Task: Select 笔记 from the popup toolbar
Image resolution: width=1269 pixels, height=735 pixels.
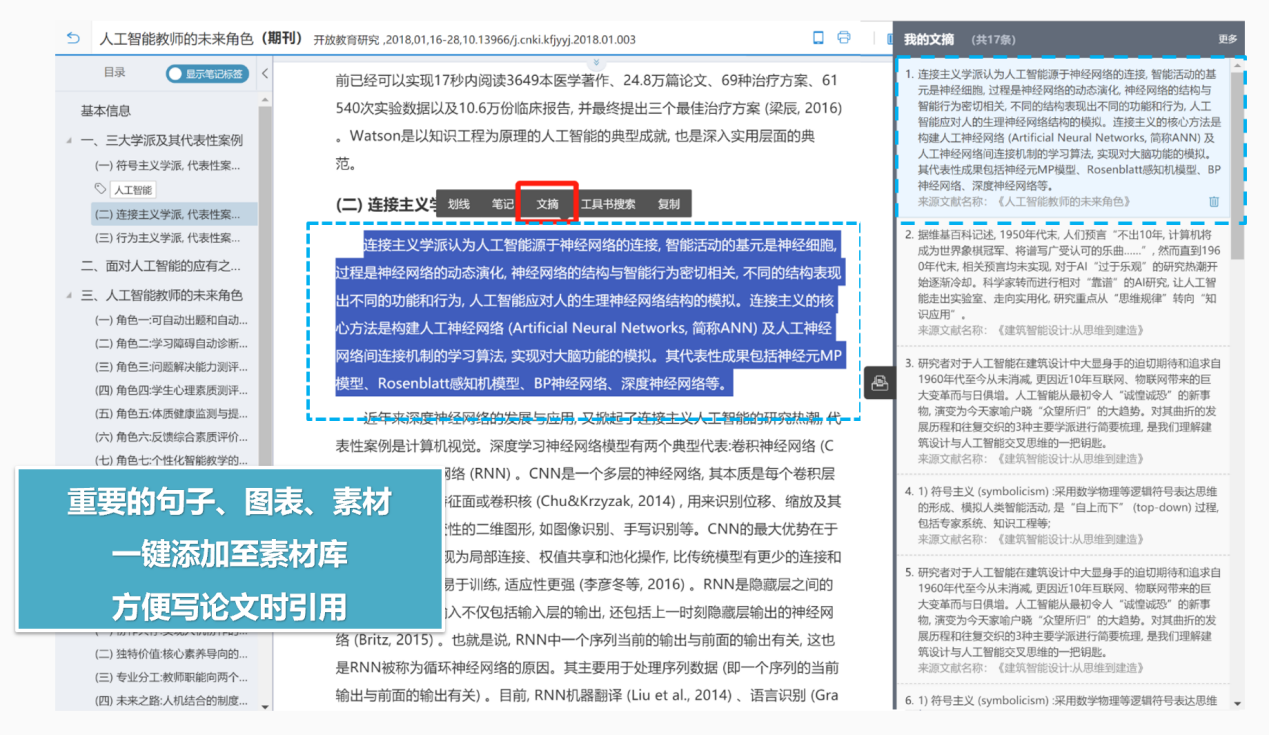Action: tap(502, 204)
